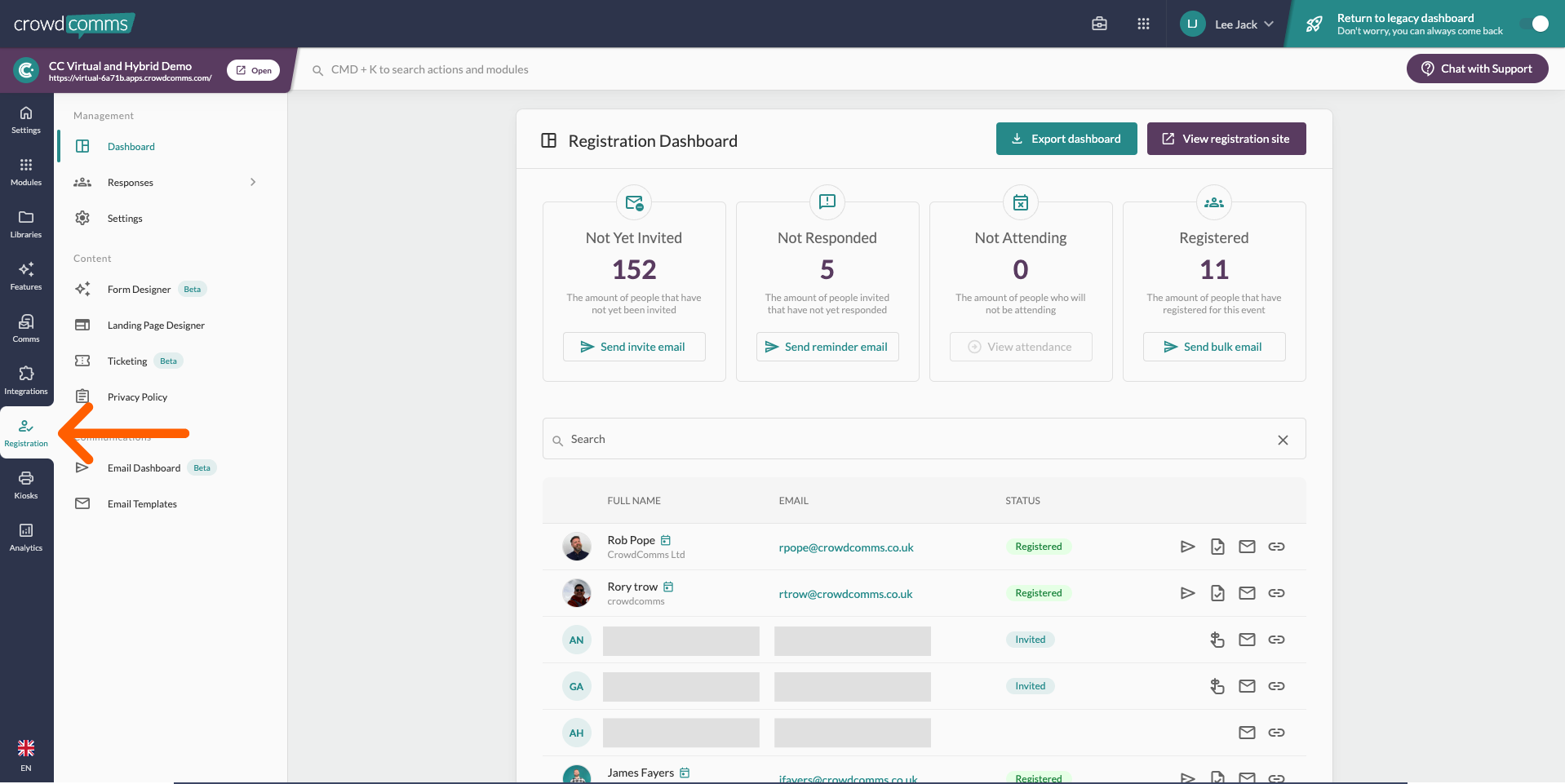
Task: Toggle the legacy dashboard switch
Action: coord(1535,24)
